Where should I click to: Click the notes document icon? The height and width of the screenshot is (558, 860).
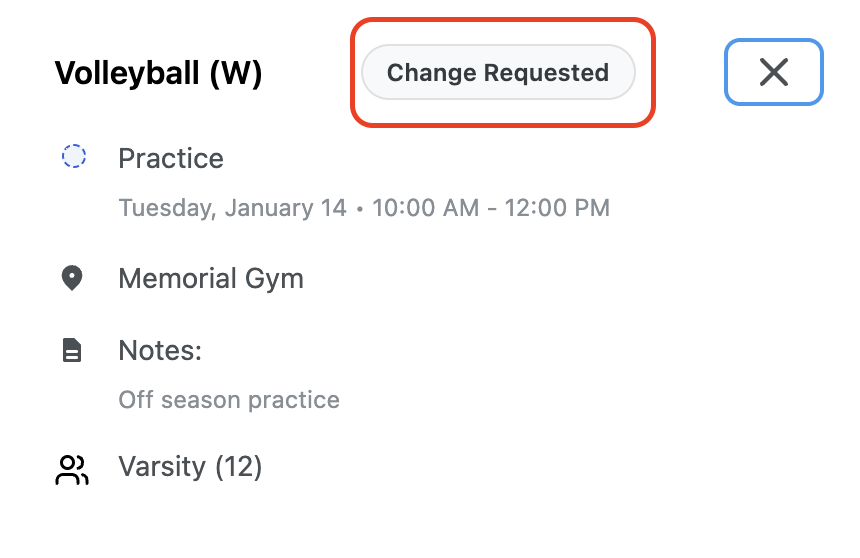pyautogui.click(x=72, y=350)
